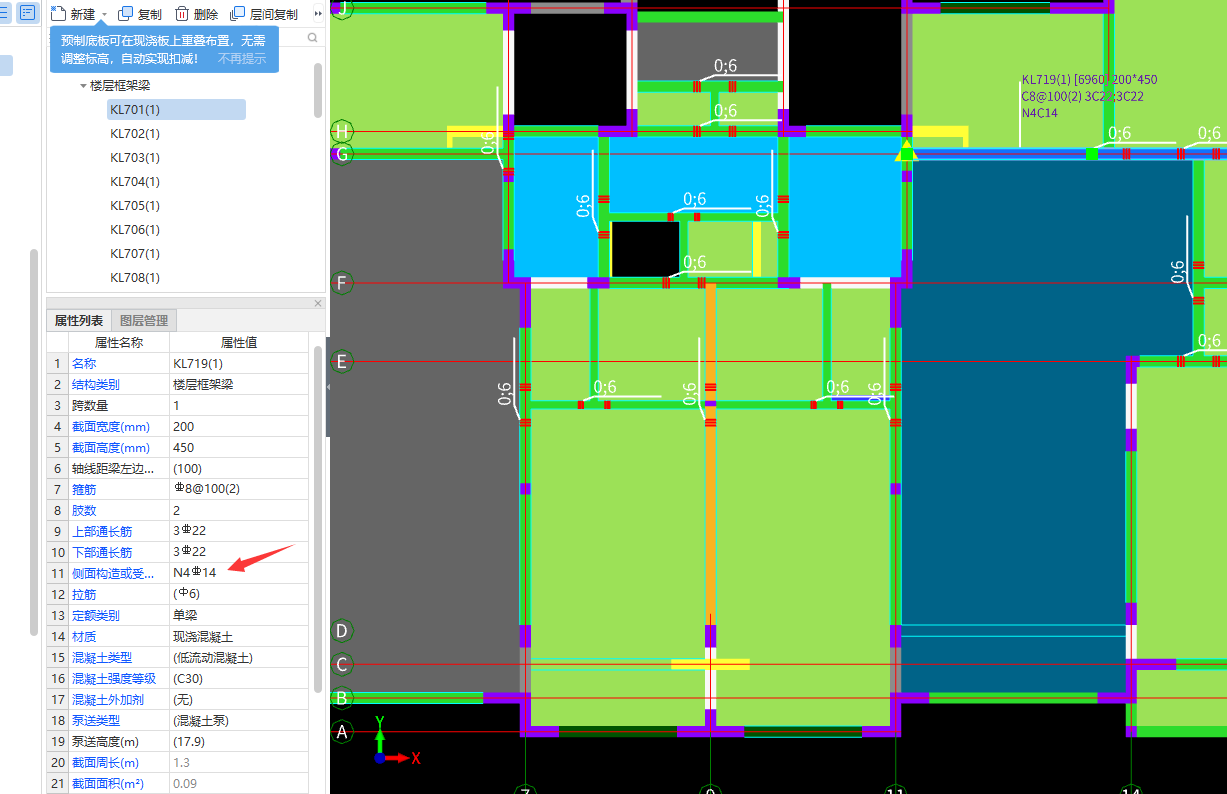Open the 泵送类型 value 混凝土泵
Screen dimensions: 1227x794
click(239, 720)
